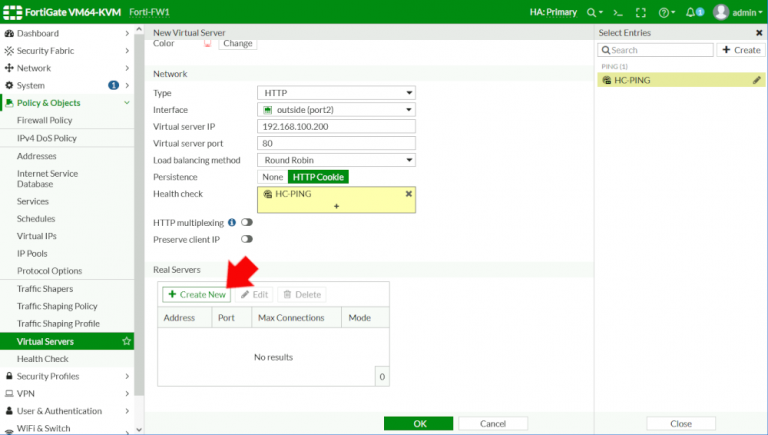Close the Select Entries panel
The width and height of the screenshot is (768, 435).
pyautogui.click(x=759, y=33)
